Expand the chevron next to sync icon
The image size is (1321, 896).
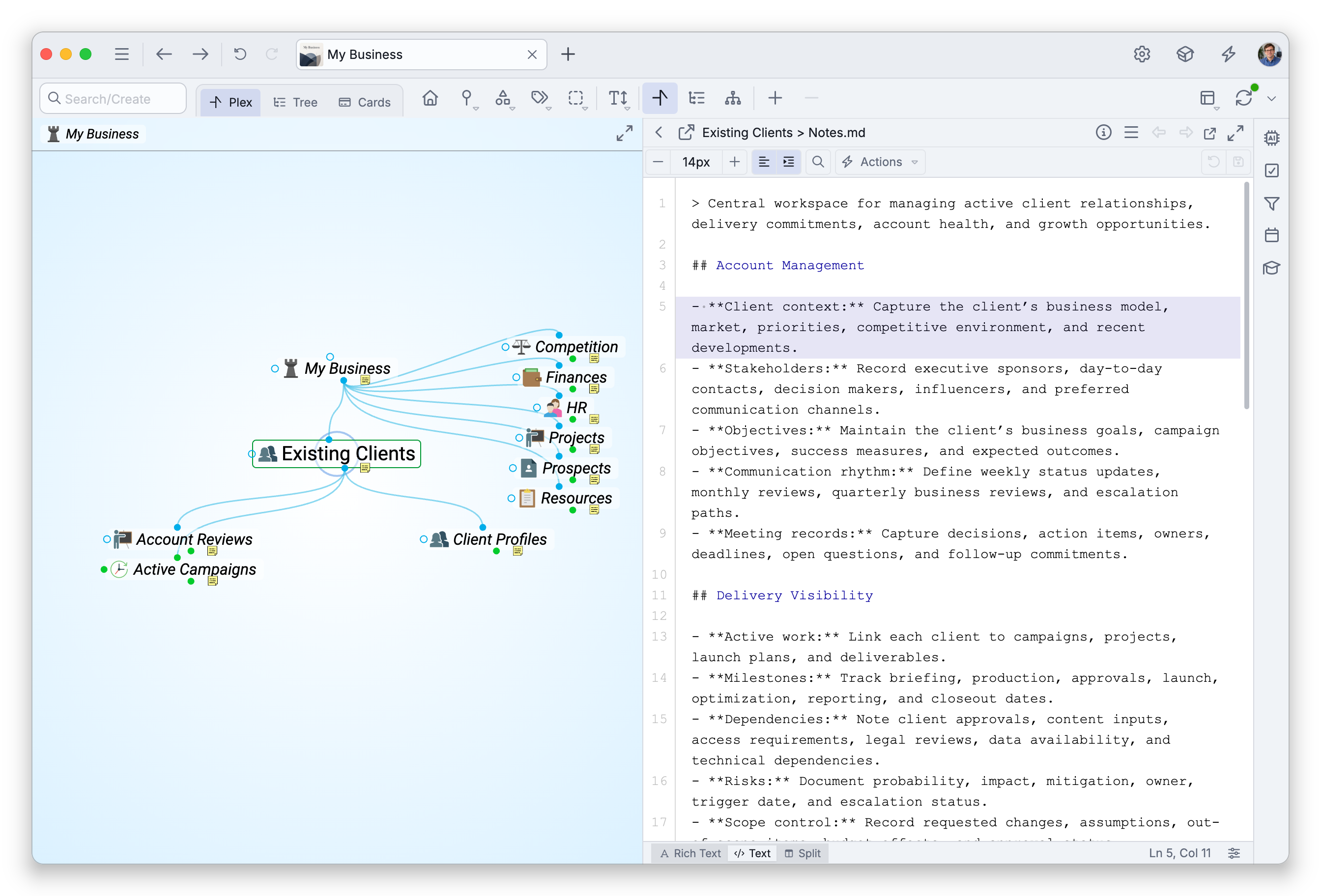point(1271,99)
